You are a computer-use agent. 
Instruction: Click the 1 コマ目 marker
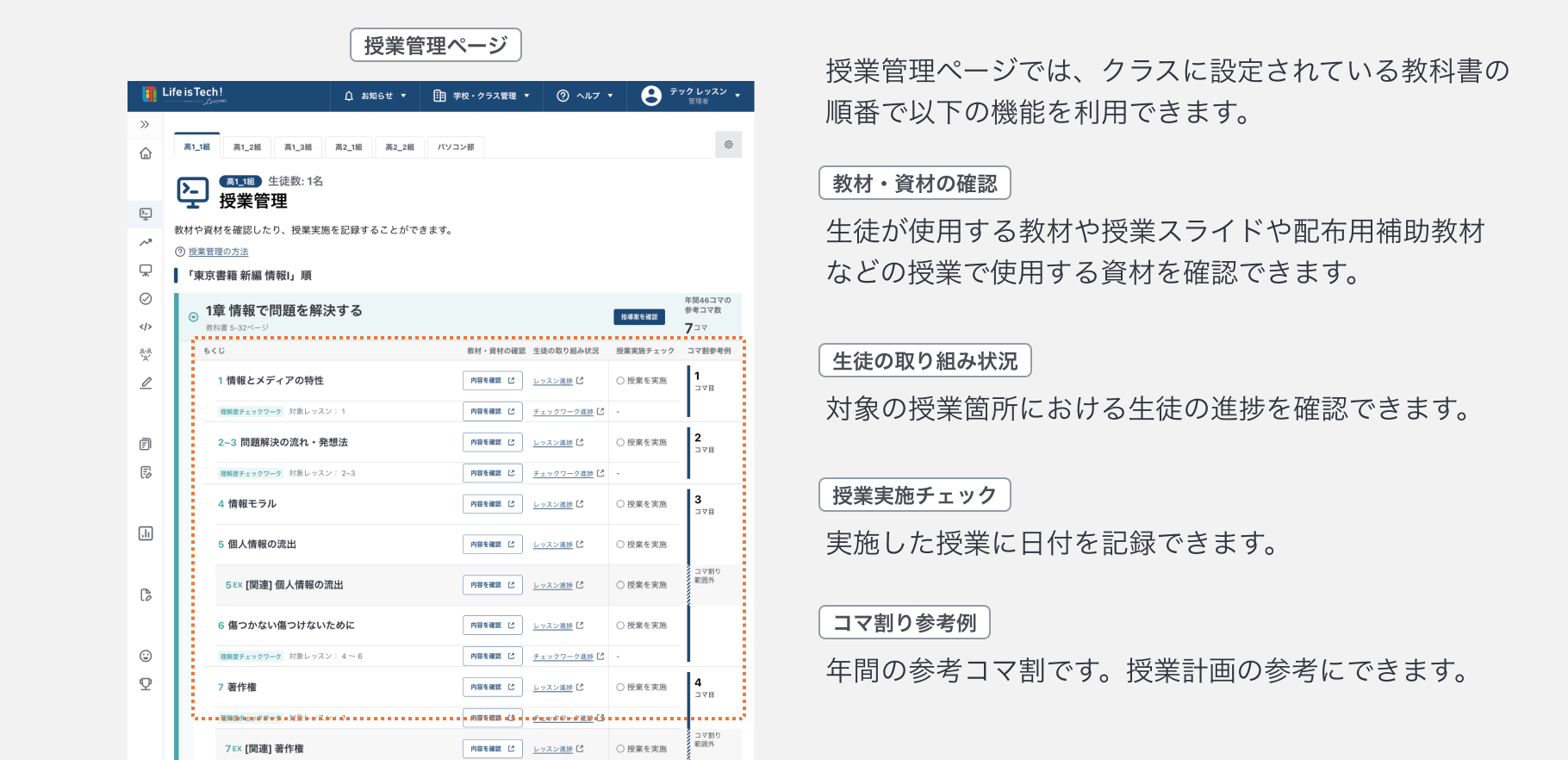[703, 381]
